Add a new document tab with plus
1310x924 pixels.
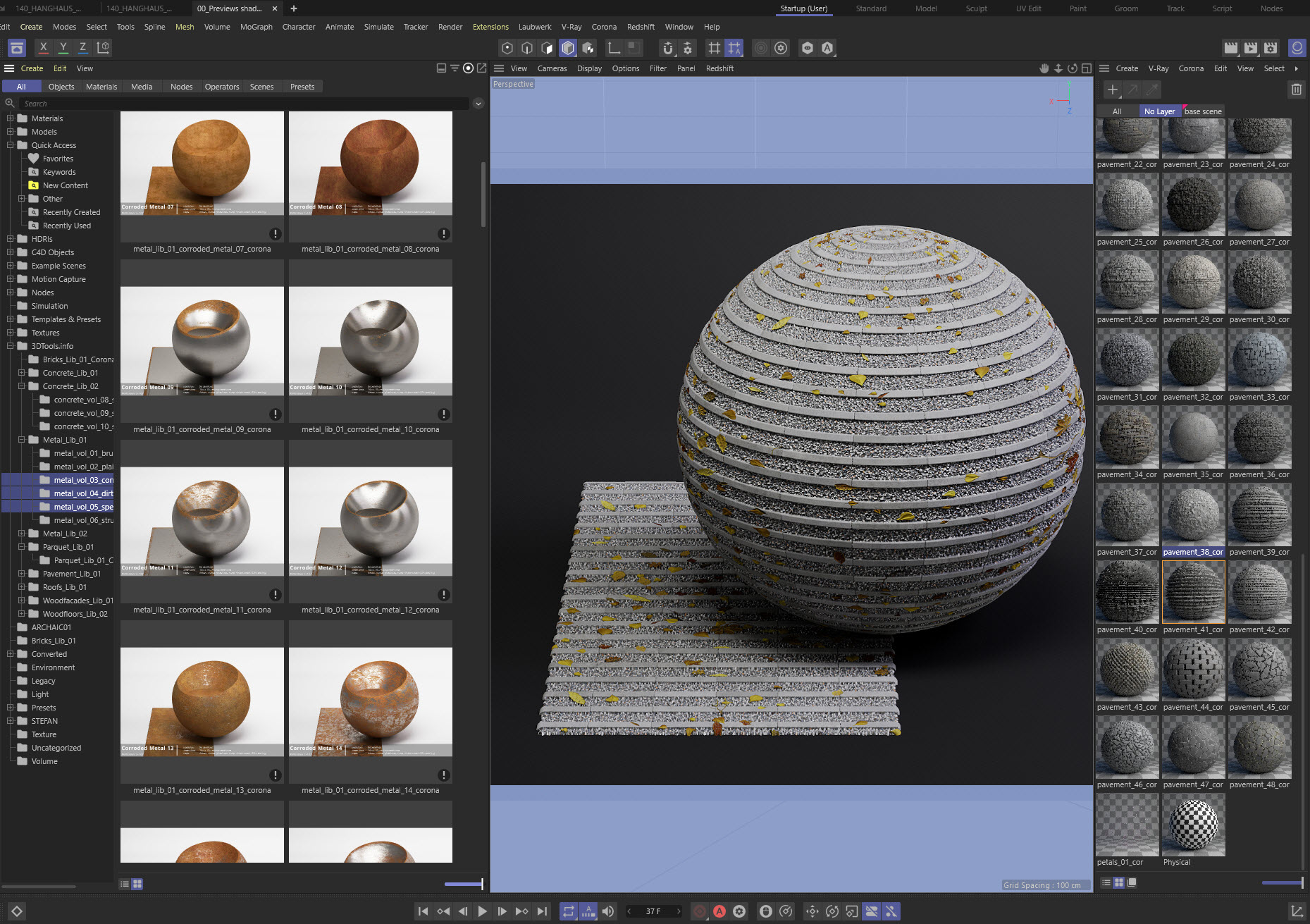click(x=294, y=8)
